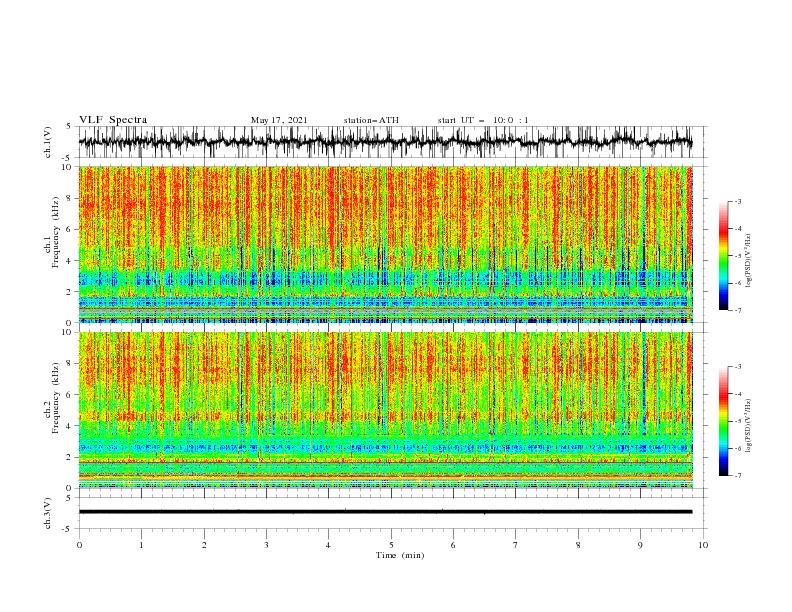The width and height of the screenshot is (792, 612).
Task: Click the "-3" label on ch.1 colorbar
Action: 738,201
